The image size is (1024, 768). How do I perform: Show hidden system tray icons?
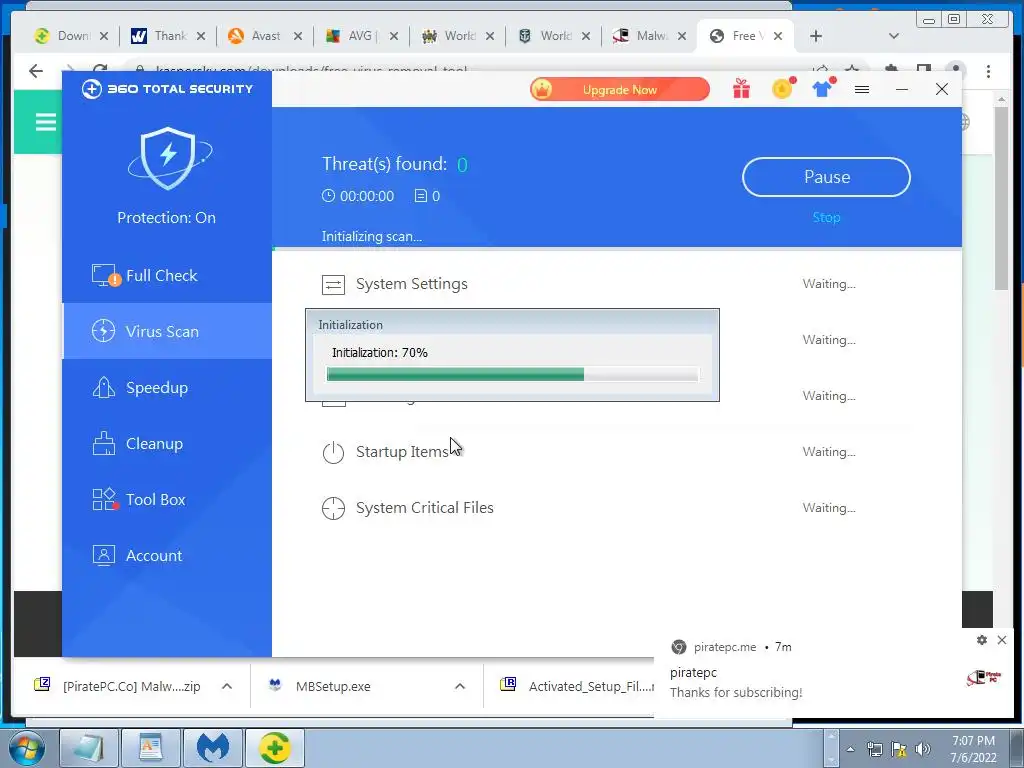pyautogui.click(x=850, y=750)
